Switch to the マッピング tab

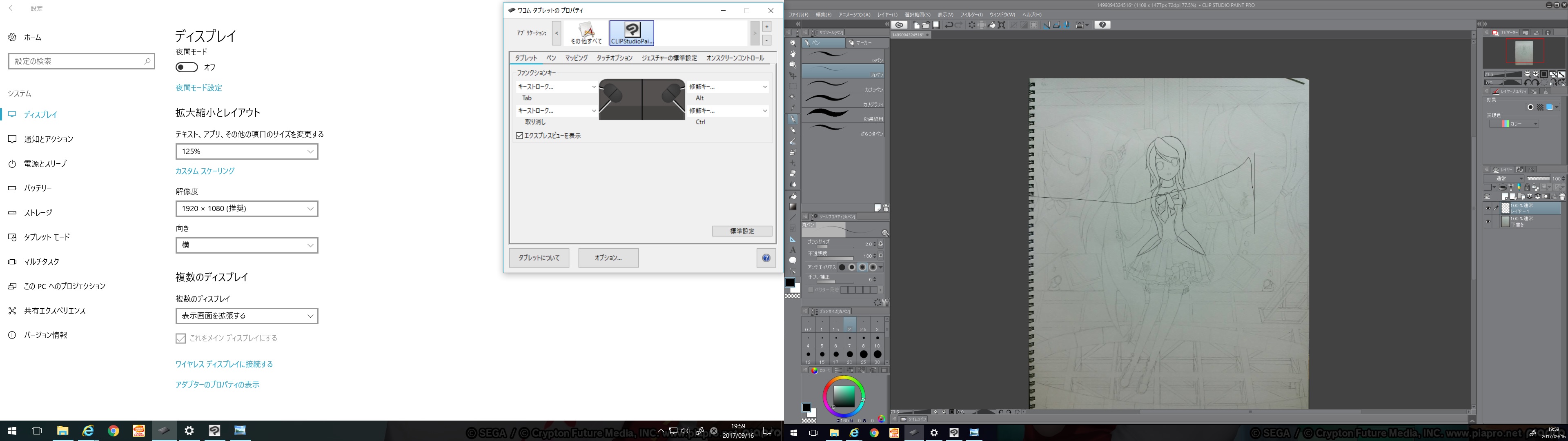click(x=576, y=58)
